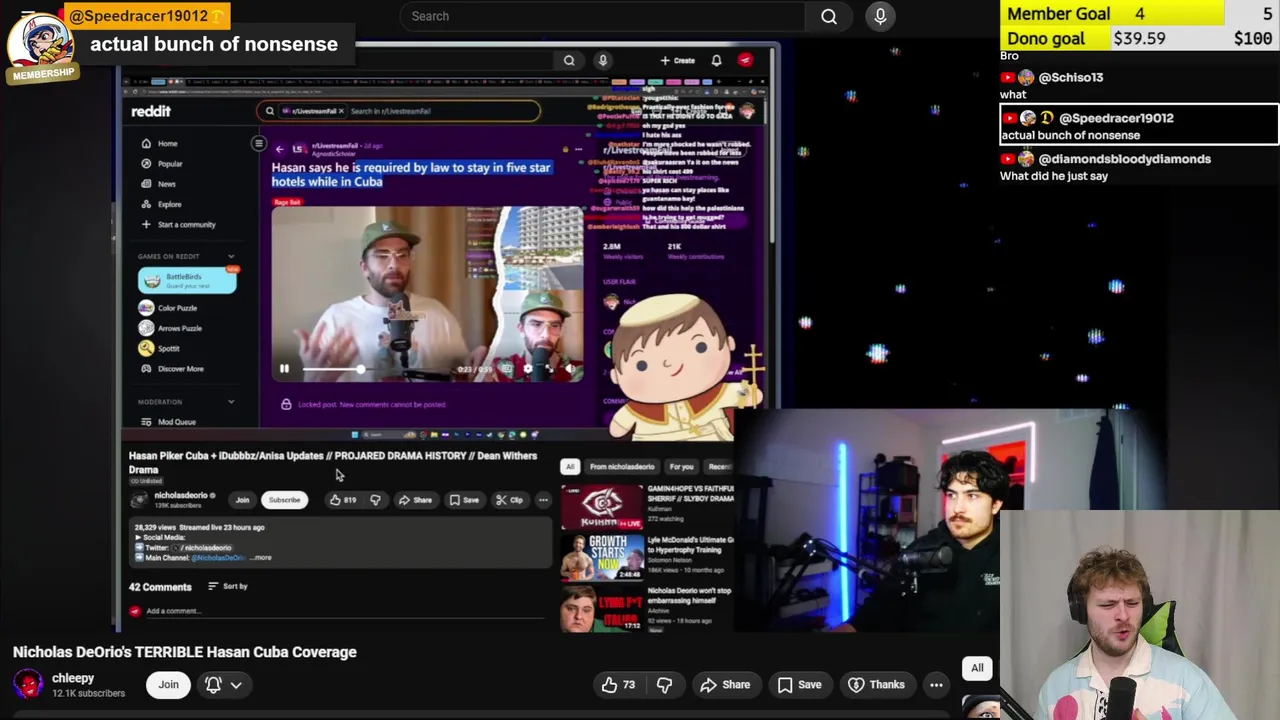
Task: Seek on reddit clip progress bar
Action: [x=377, y=369]
